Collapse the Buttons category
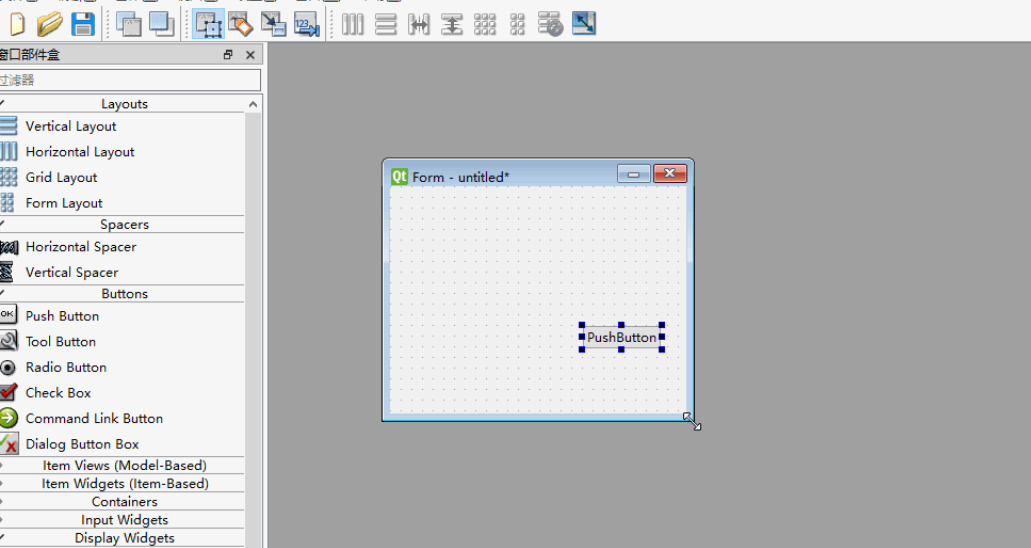The width and height of the screenshot is (1031, 548). tap(122, 293)
